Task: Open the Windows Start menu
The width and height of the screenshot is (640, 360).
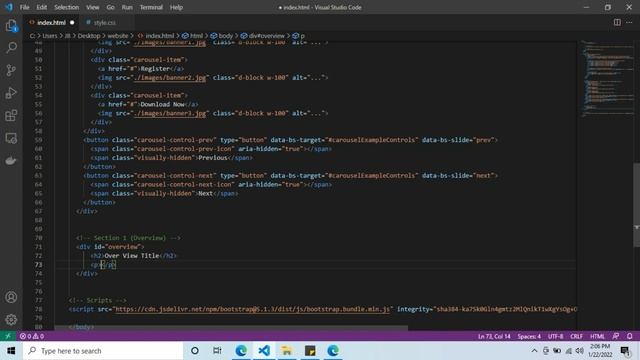Action: point(11,351)
